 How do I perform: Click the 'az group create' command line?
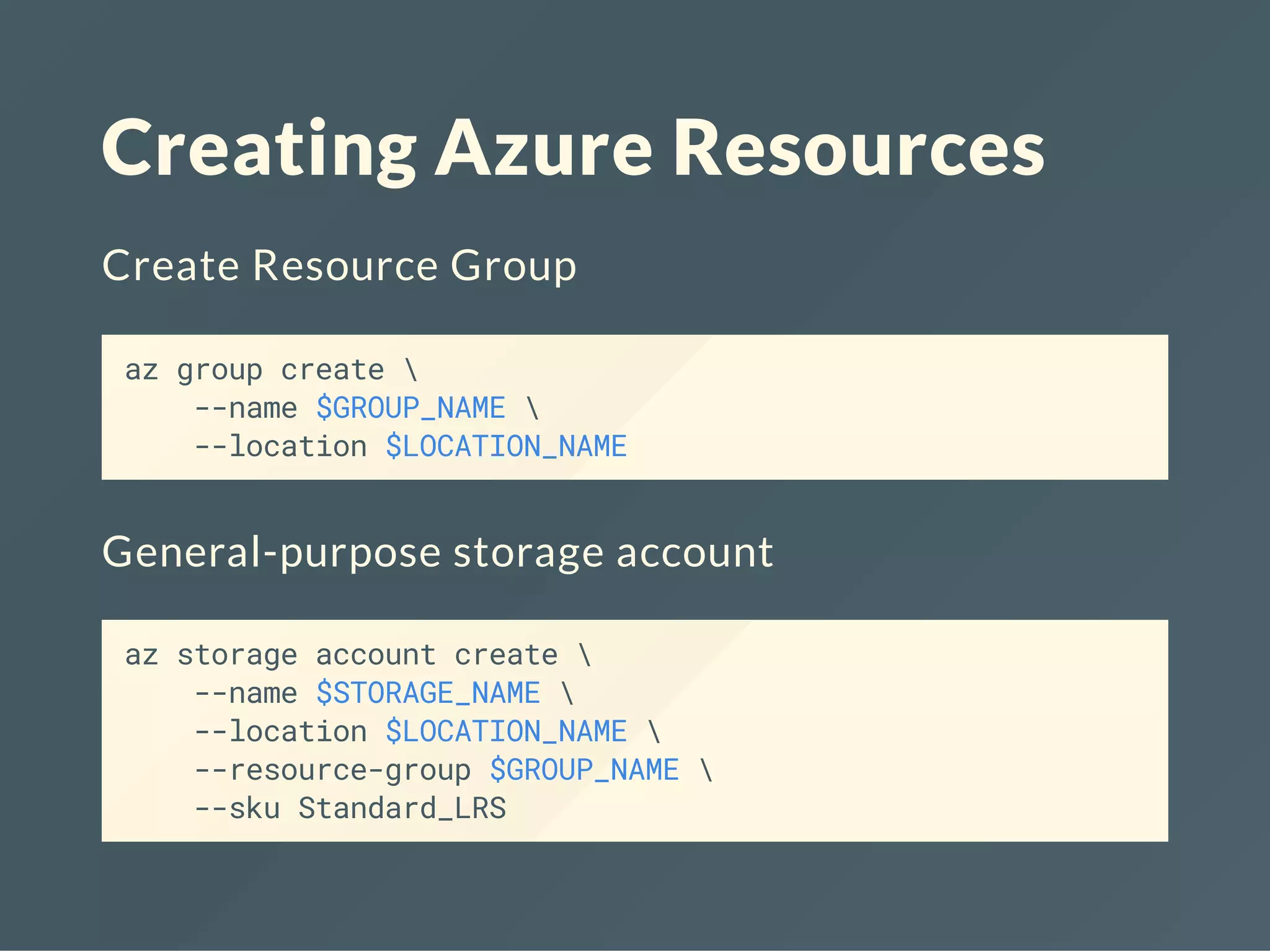point(254,370)
